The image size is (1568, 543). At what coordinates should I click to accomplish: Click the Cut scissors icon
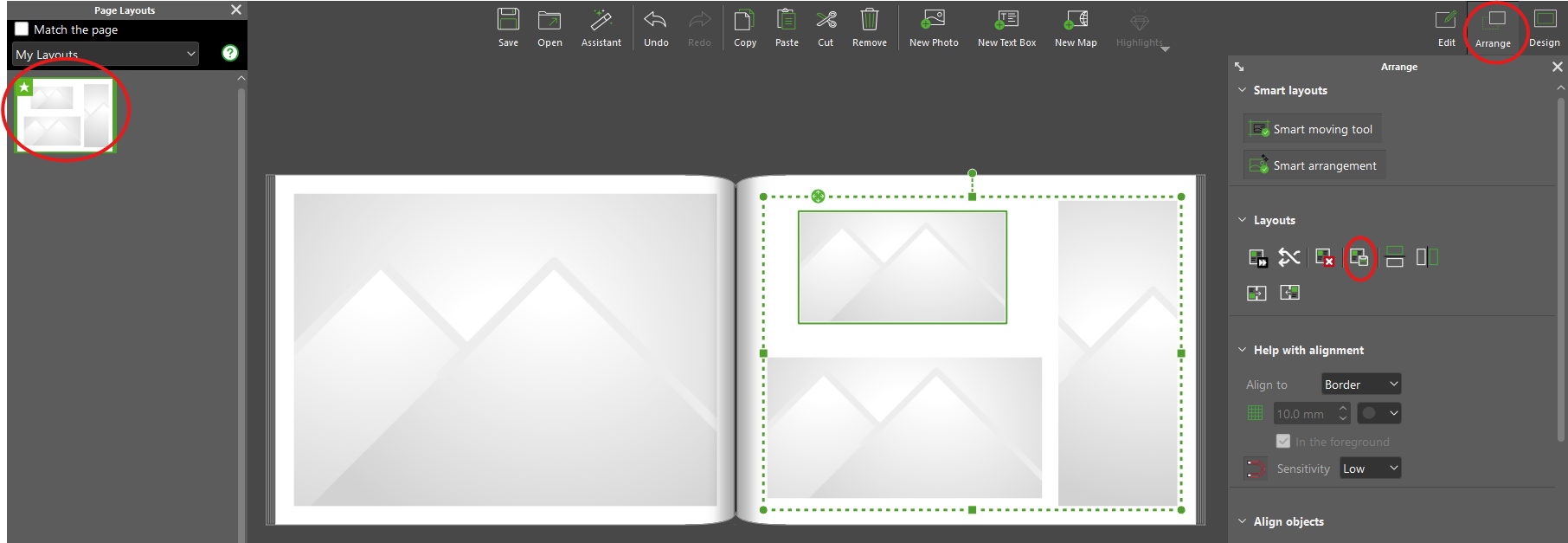coord(826,20)
